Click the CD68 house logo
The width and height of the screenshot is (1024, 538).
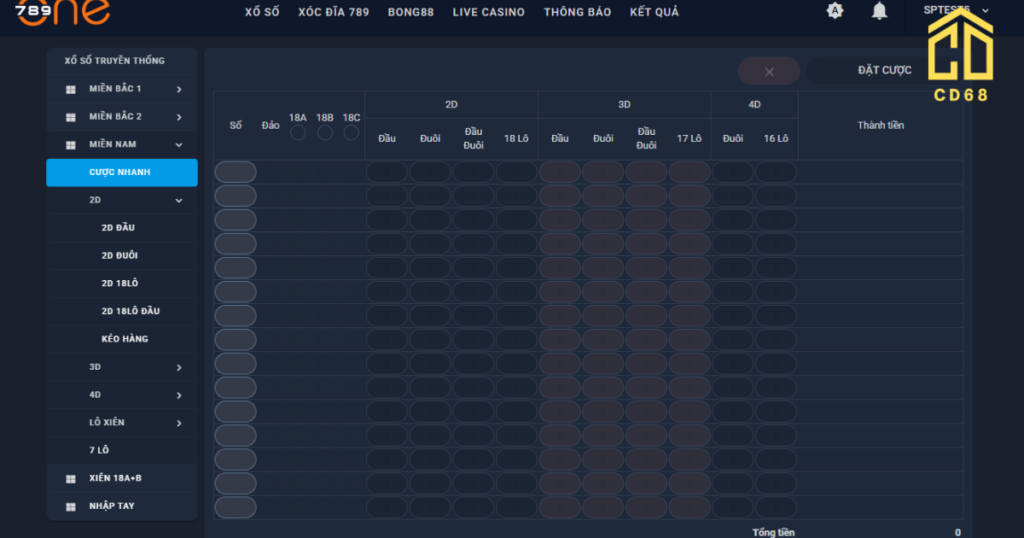pos(960,56)
